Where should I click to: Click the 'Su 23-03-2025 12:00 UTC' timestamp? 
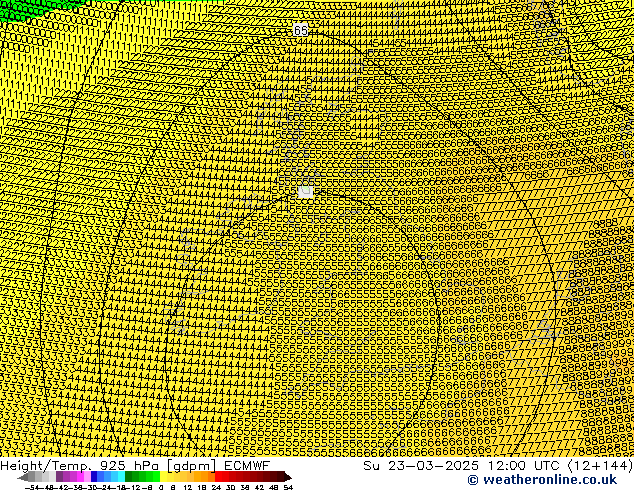coord(461,466)
